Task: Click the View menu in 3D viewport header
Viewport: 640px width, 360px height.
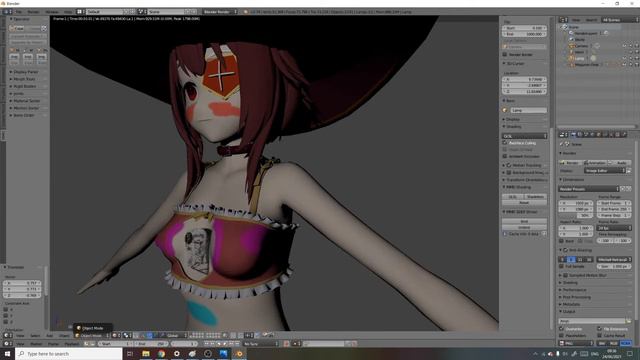Action: coord(20,336)
